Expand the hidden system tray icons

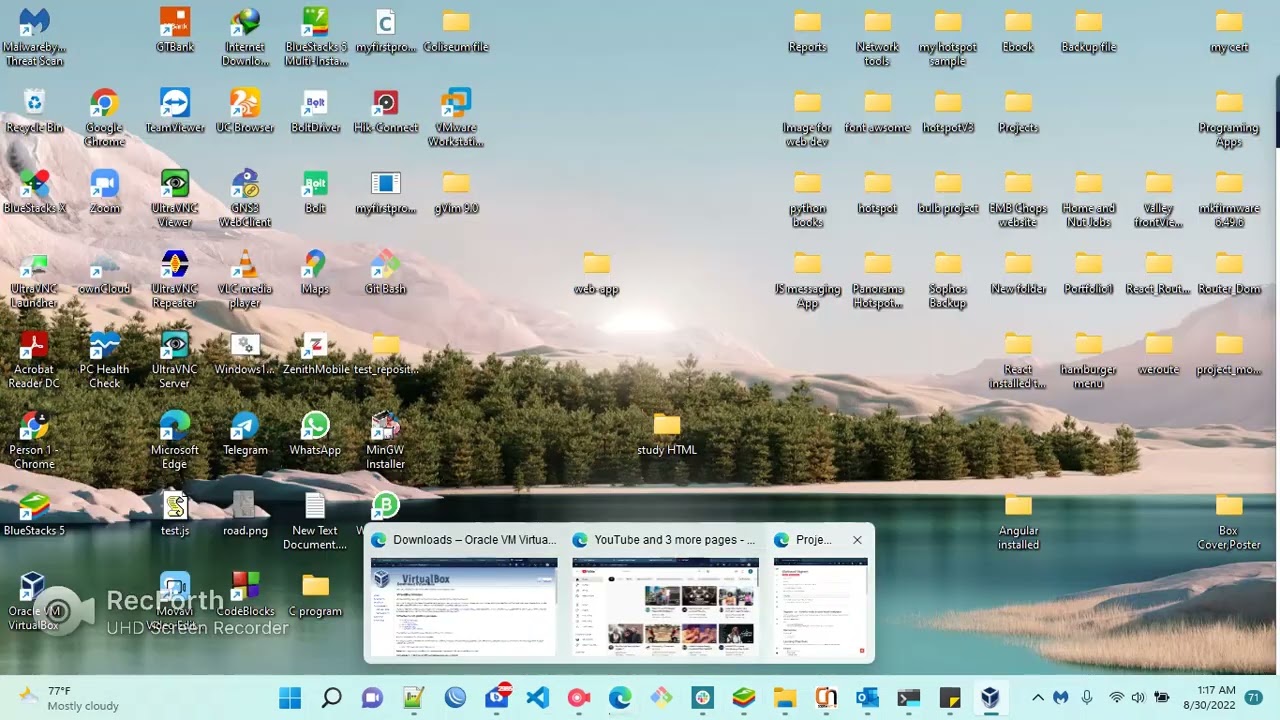1037,697
